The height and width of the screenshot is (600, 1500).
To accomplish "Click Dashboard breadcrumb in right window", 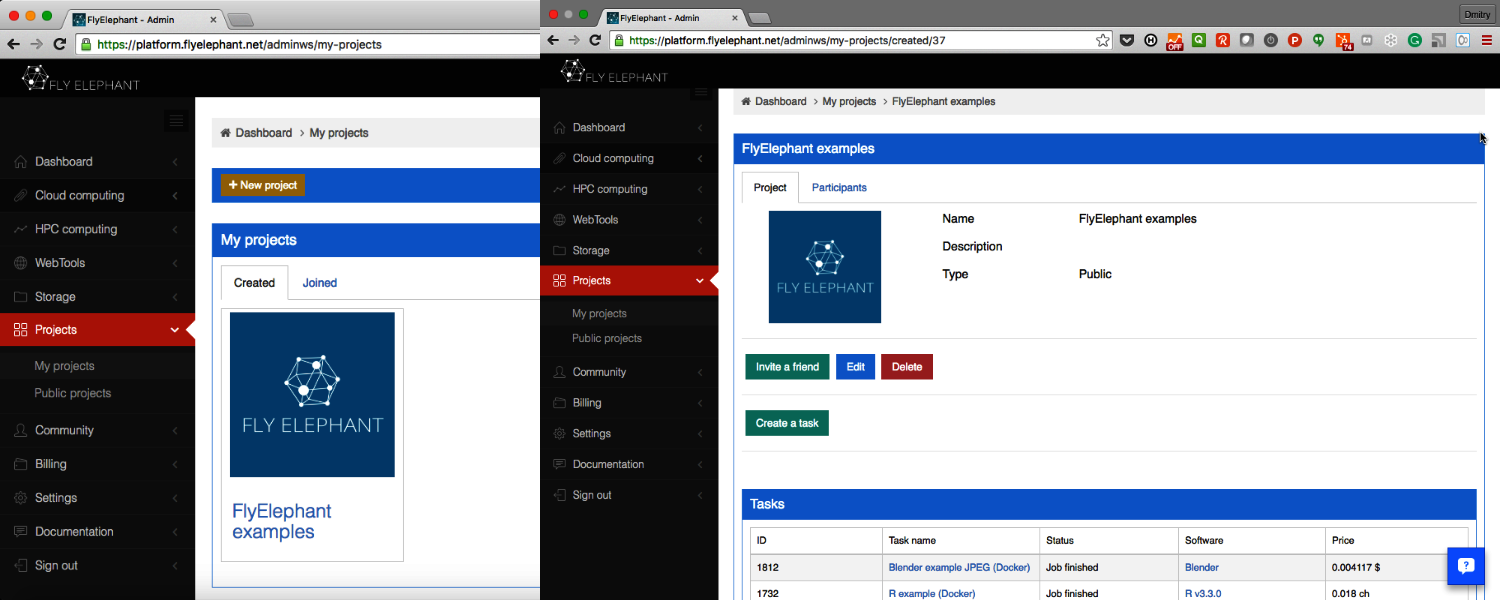I will (x=780, y=102).
